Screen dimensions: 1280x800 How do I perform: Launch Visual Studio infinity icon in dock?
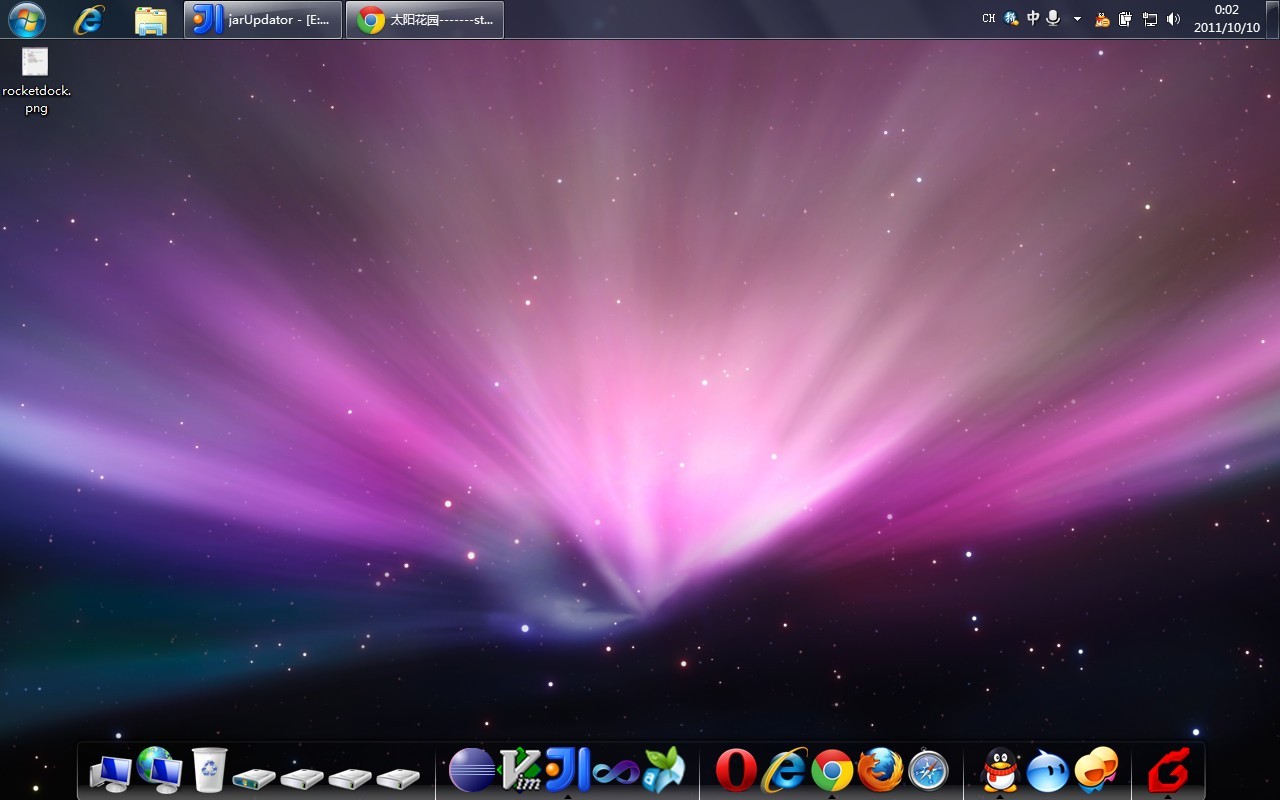(x=615, y=772)
